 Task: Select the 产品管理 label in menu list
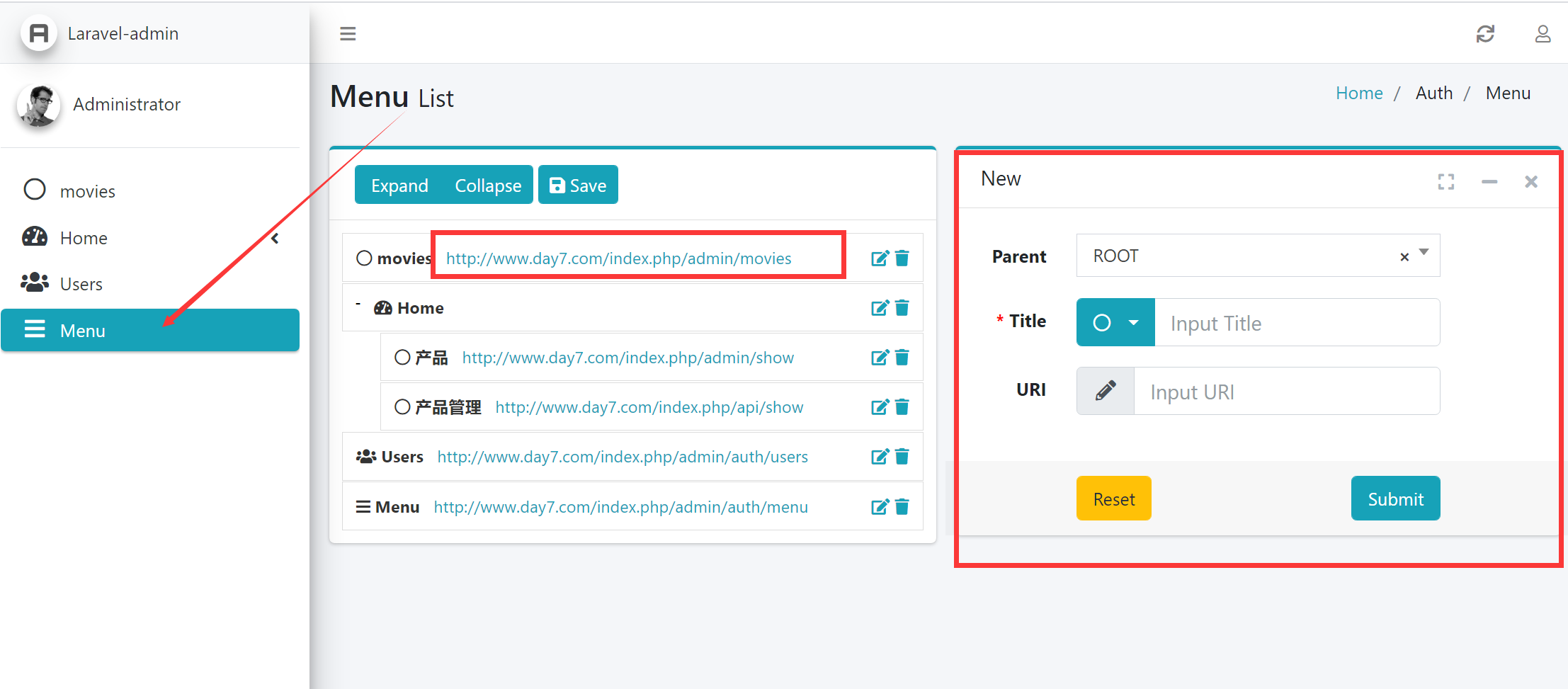[x=448, y=407]
